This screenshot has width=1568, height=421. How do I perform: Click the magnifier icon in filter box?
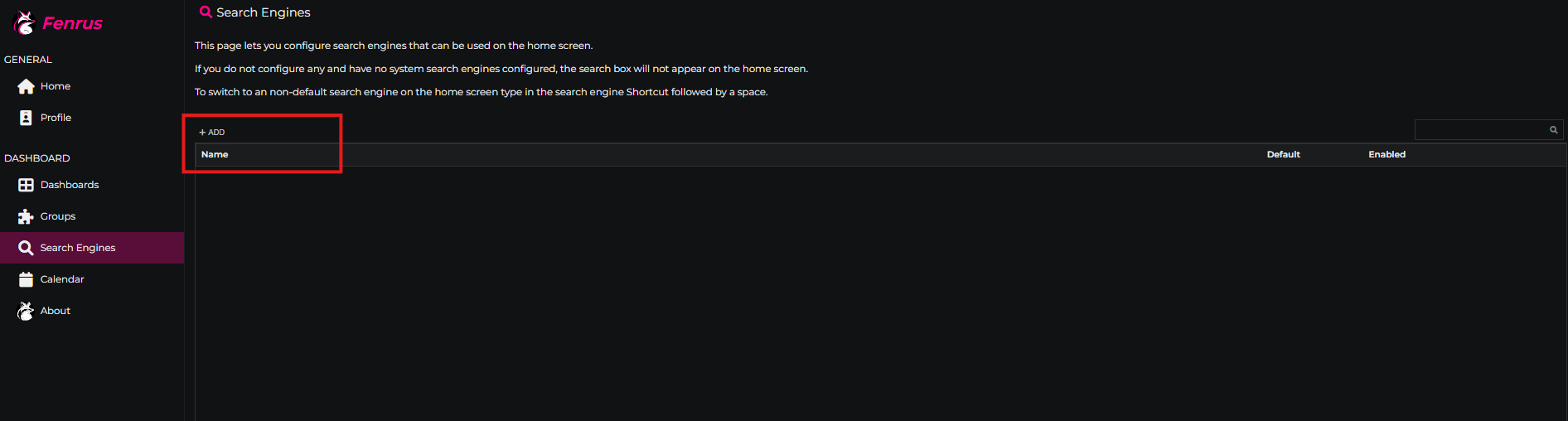coord(1553,130)
